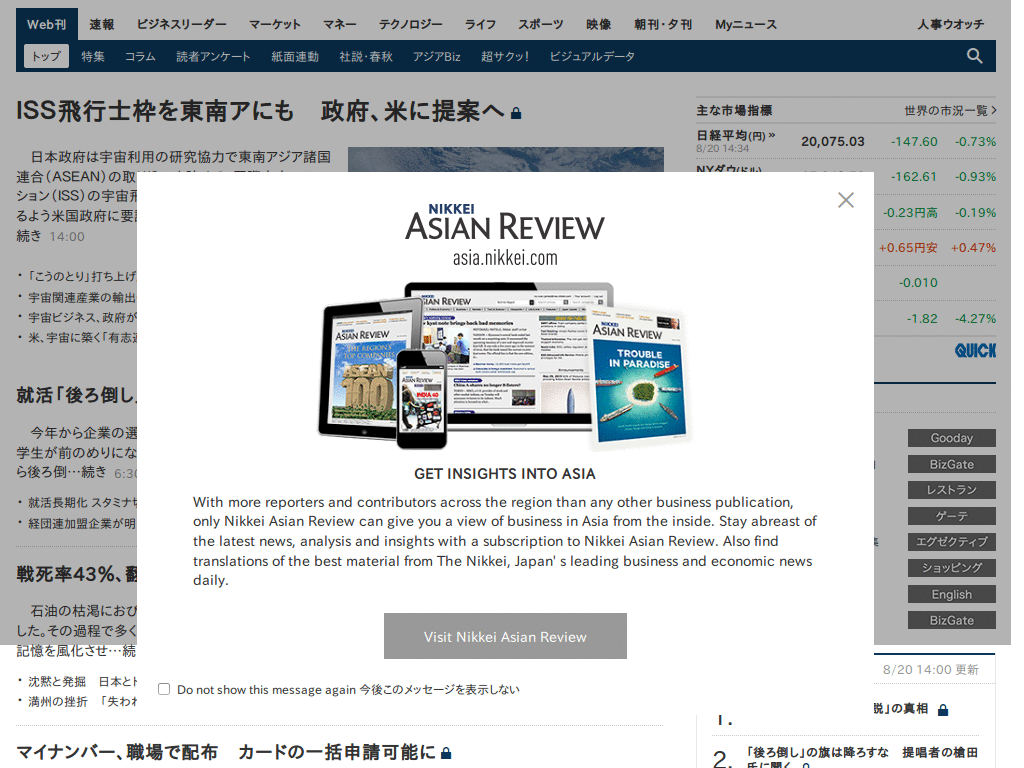Click the ISS satellite photo thumbnail
The width and height of the screenshot is (1024, 768).
[x=505, y=159]
